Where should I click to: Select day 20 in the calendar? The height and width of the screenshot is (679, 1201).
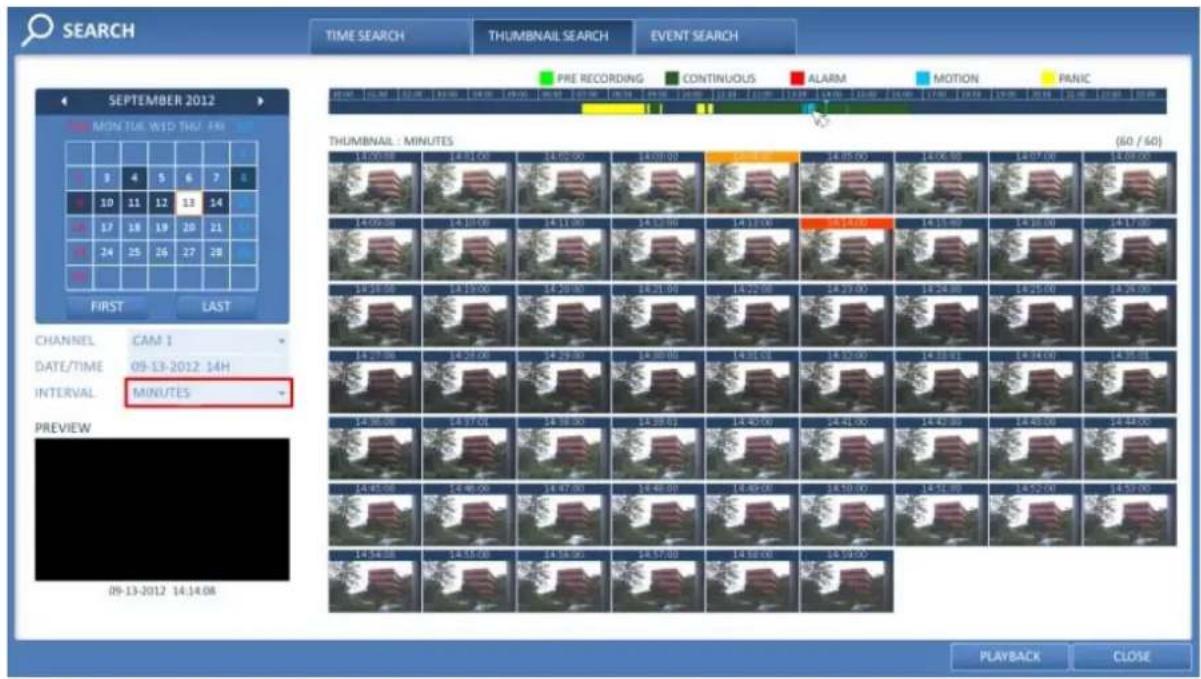click(190, 227)
